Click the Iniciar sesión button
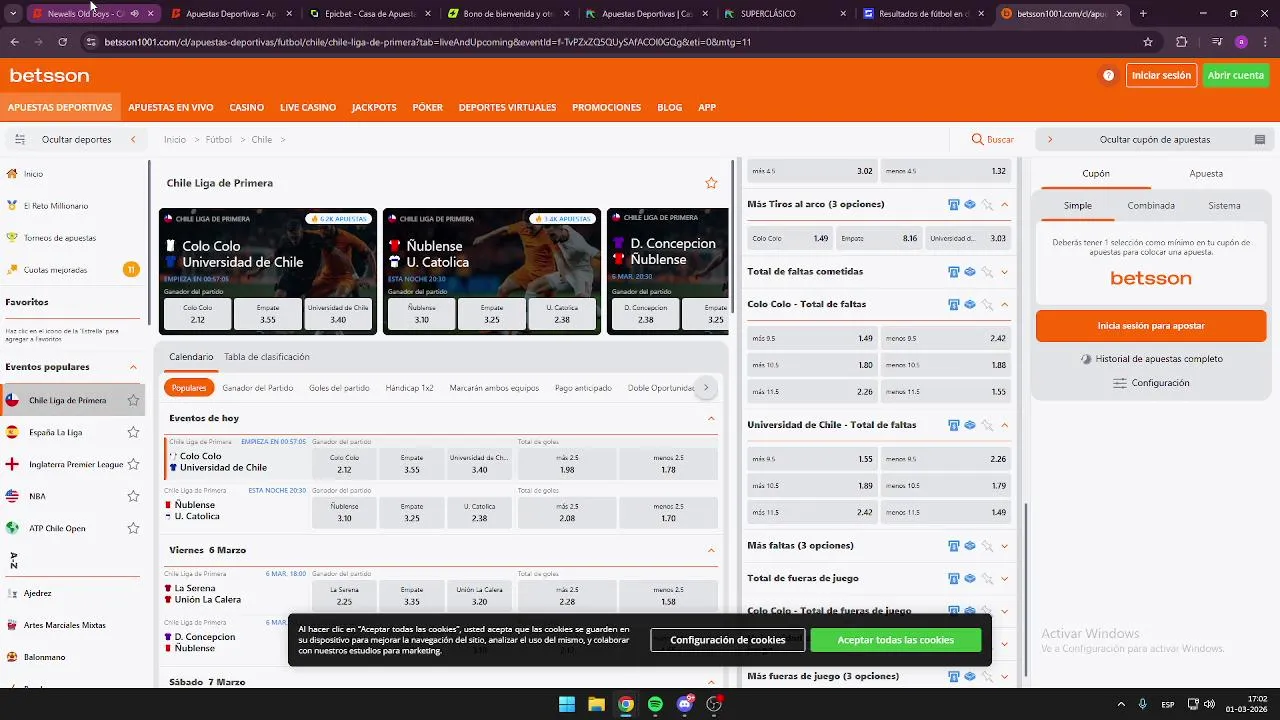This screenshot has height=720, width=1280. (x=1161, y=75)
